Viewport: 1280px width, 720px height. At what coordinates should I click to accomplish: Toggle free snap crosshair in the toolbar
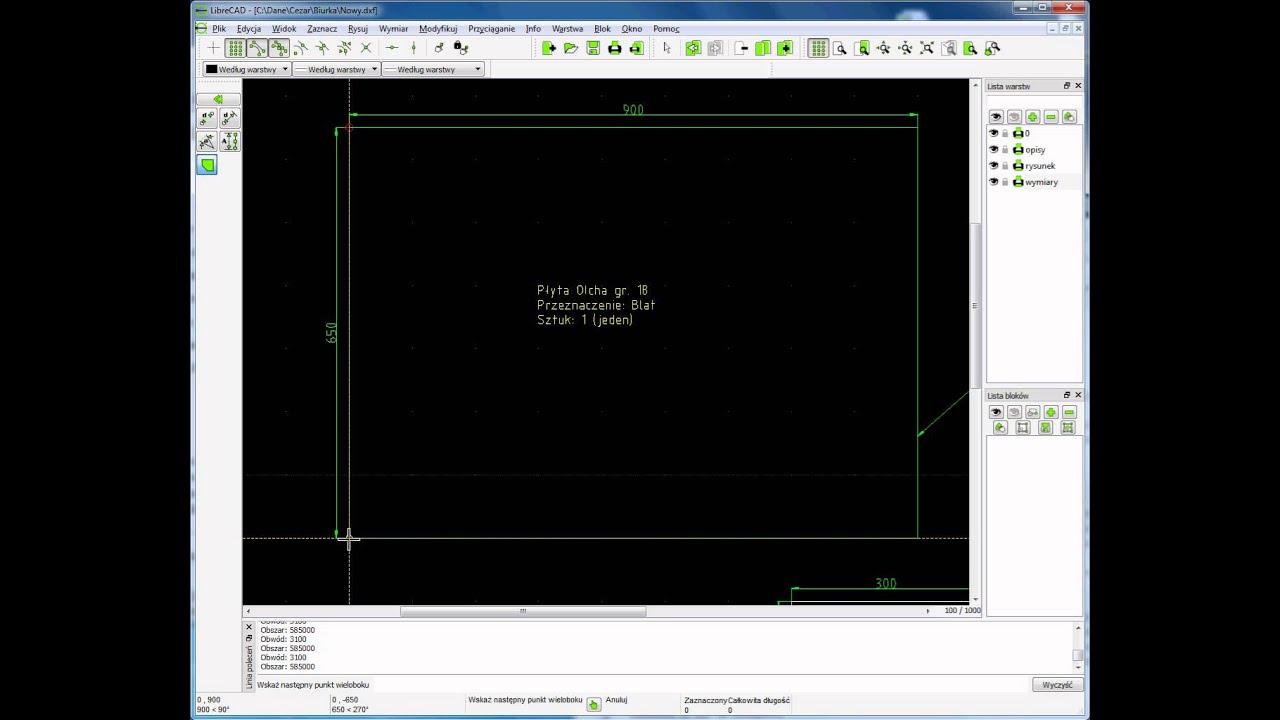pyautogui.click(x=213, y=48)
